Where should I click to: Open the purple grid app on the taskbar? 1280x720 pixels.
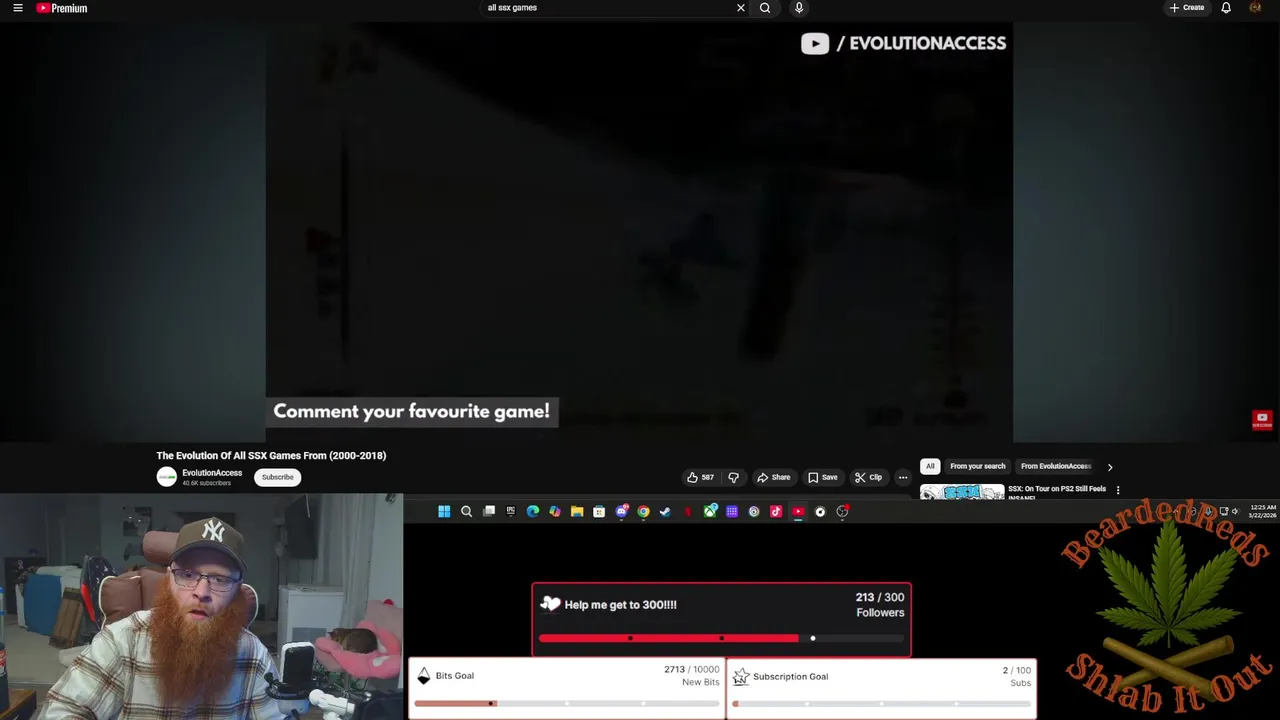(732, 512)
